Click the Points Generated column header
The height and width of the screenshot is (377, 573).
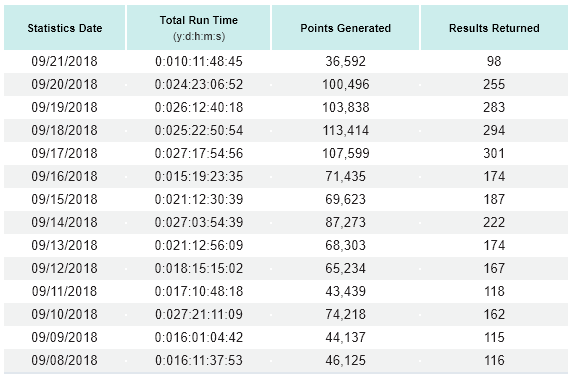coord(346,28)
